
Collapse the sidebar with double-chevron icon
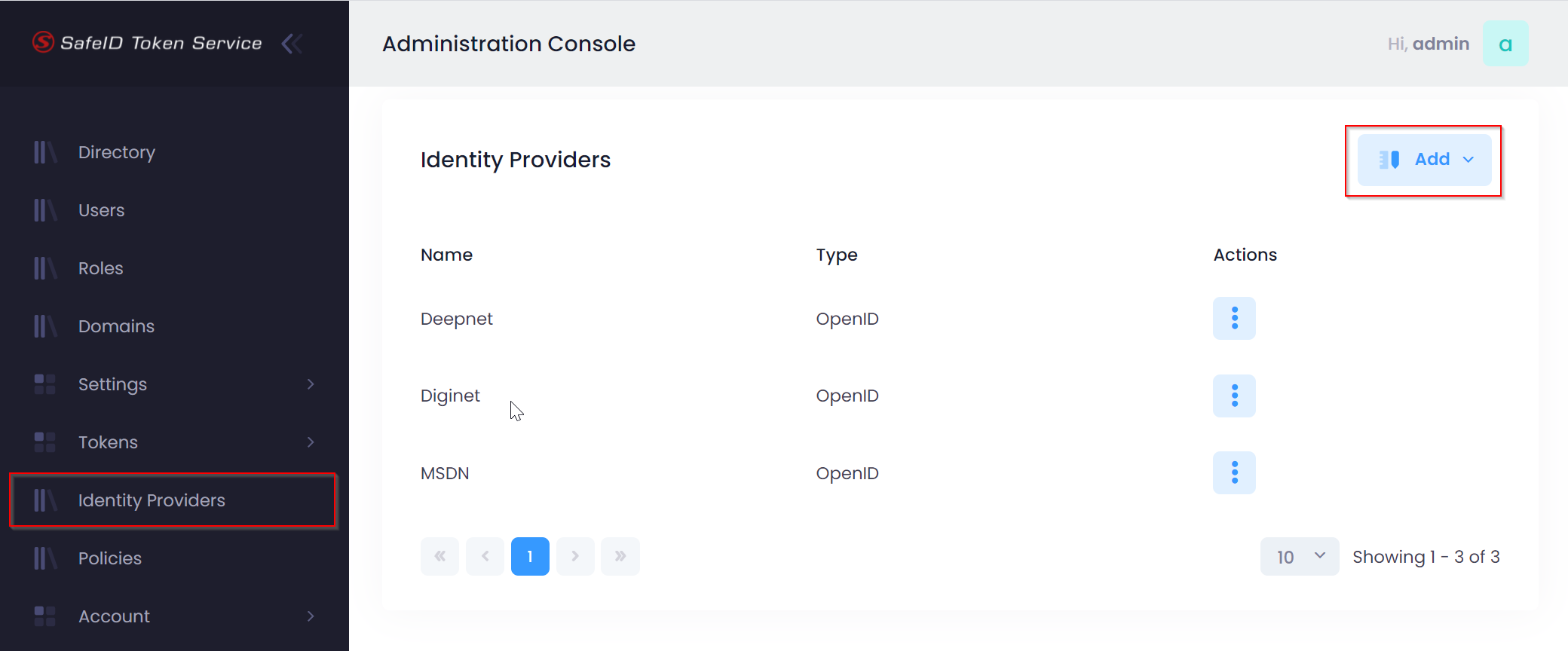pyautogui.click(x=292, y=44)
